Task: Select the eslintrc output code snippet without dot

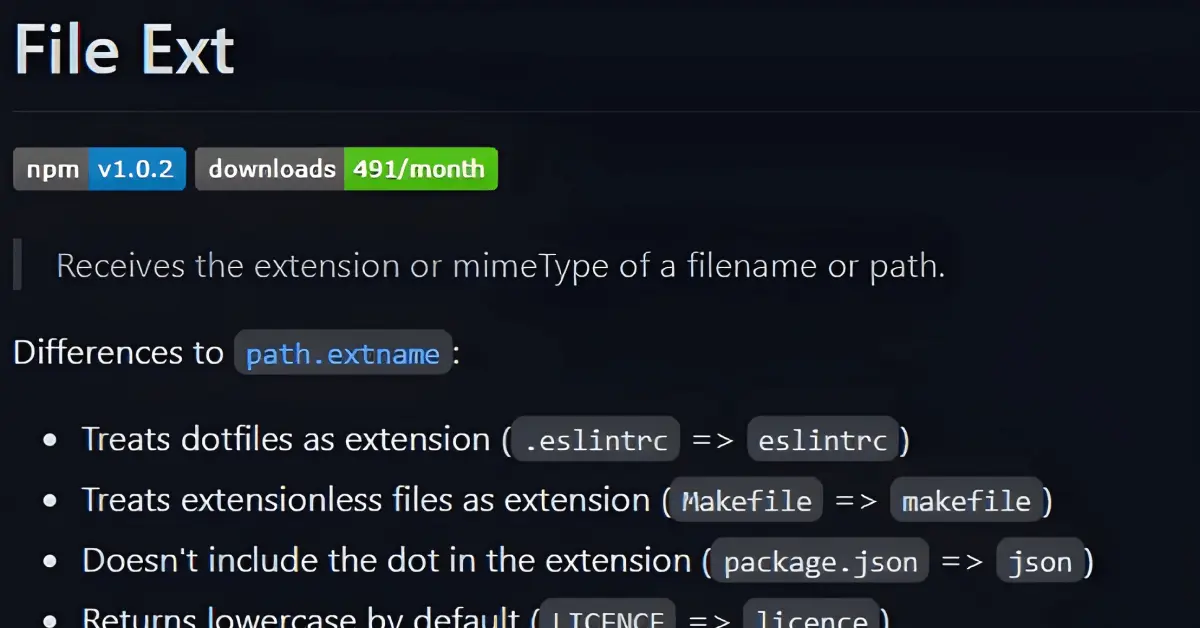Action: [x=823, y=441]
